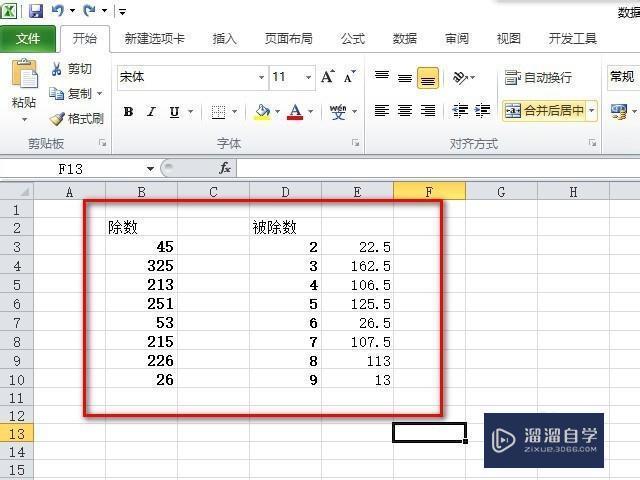Switch to the 审阅 (Review) tab
This screenshot has height=480, width=640.
point(456,39)
